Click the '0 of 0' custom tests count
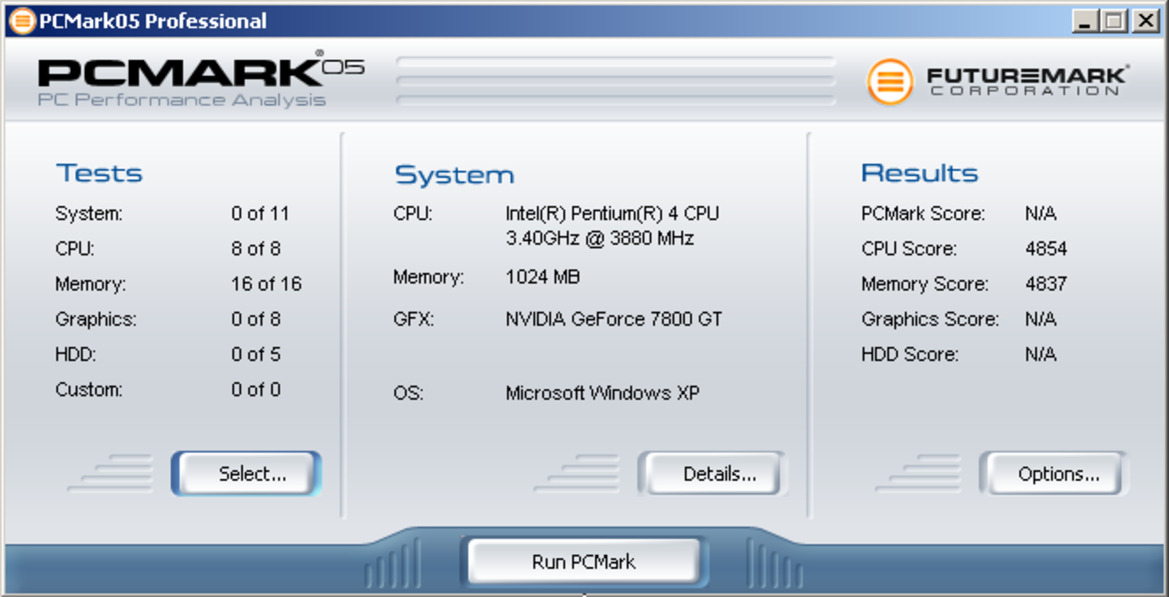 click(256, 389)
